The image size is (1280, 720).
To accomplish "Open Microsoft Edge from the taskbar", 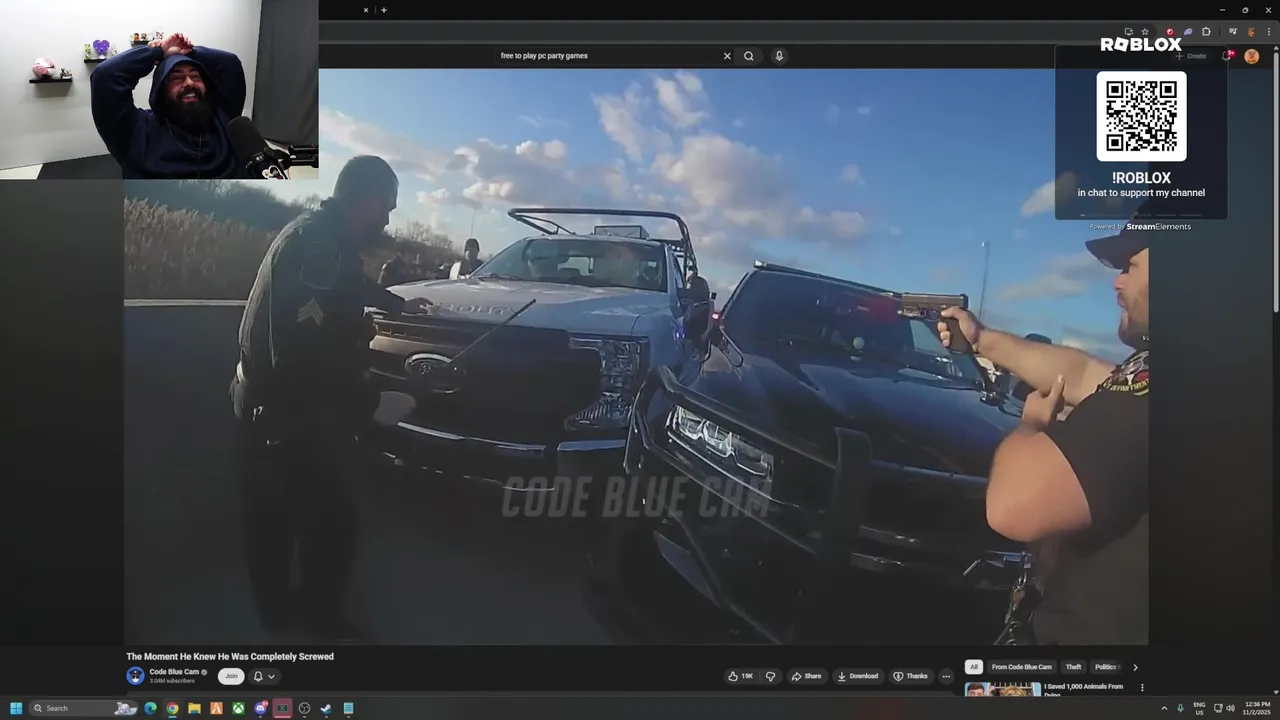I will pyautogui.click(x=150, y=708).
